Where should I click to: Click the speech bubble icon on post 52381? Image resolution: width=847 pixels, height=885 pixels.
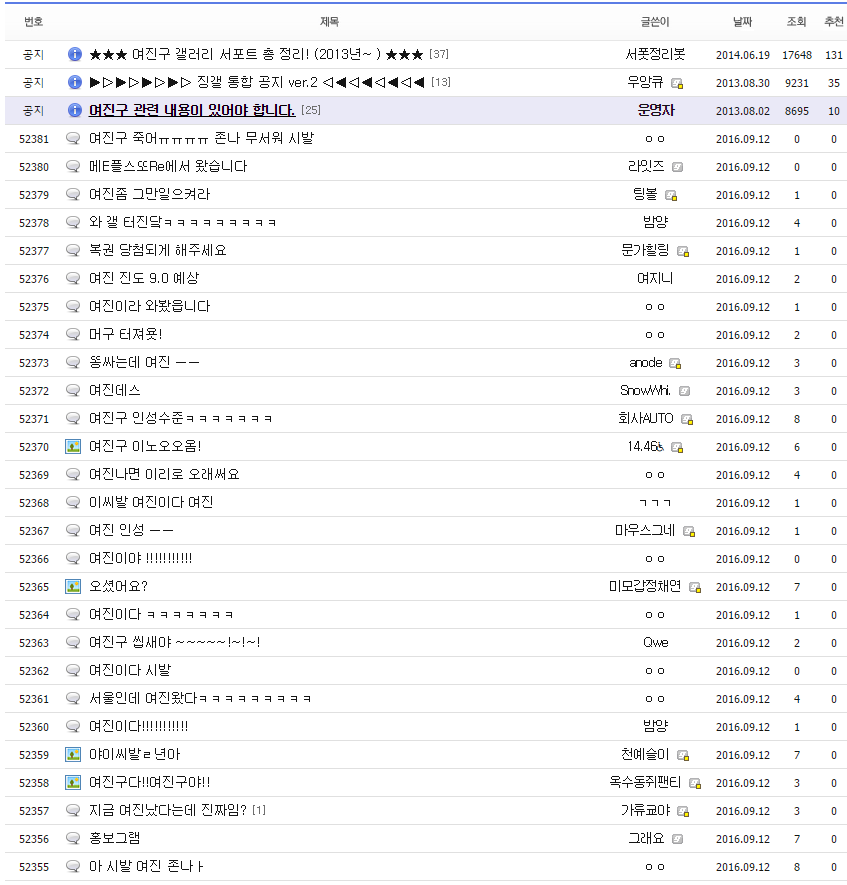(x=73, y=138)
